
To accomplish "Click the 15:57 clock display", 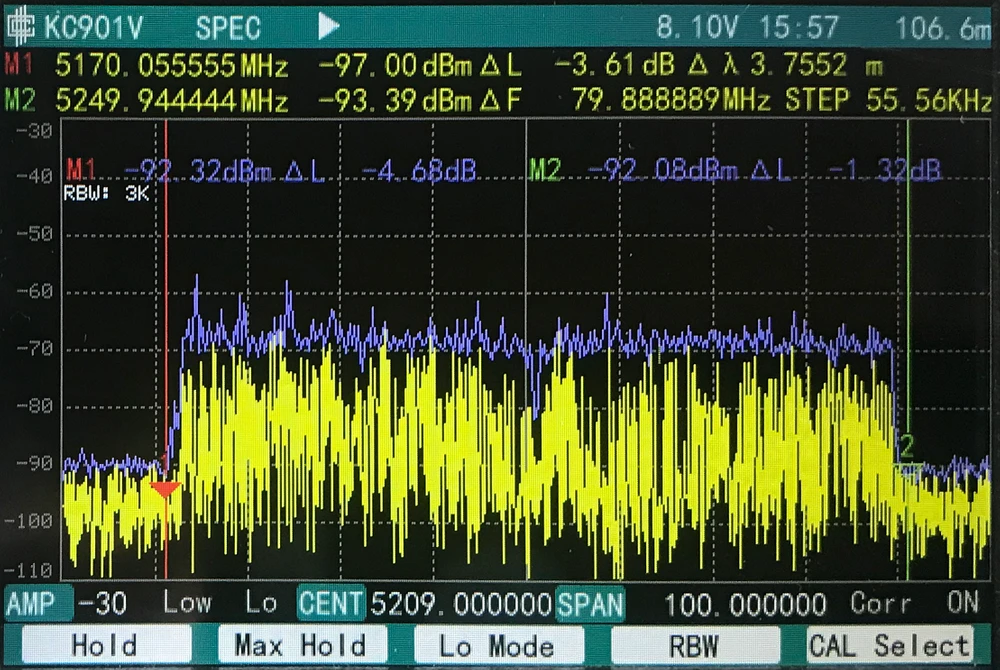I will click(x=799, y=27).
